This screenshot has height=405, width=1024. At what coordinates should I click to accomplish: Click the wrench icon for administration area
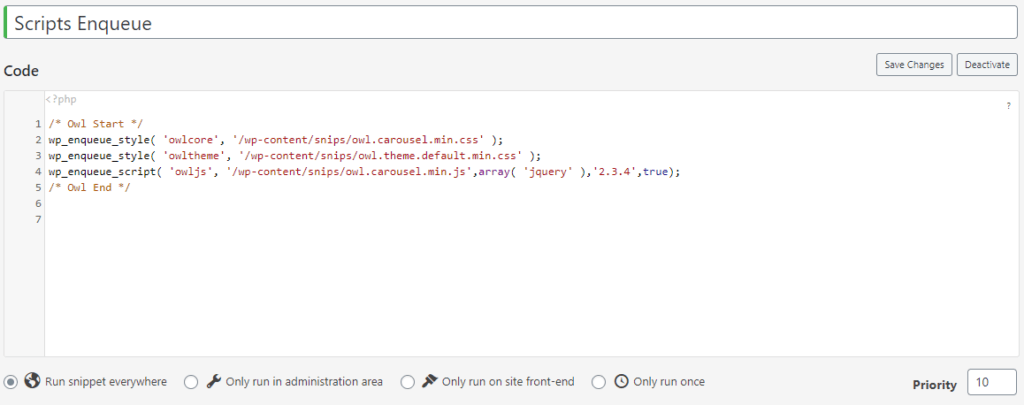pyautogui.click(x=214, y=381)
